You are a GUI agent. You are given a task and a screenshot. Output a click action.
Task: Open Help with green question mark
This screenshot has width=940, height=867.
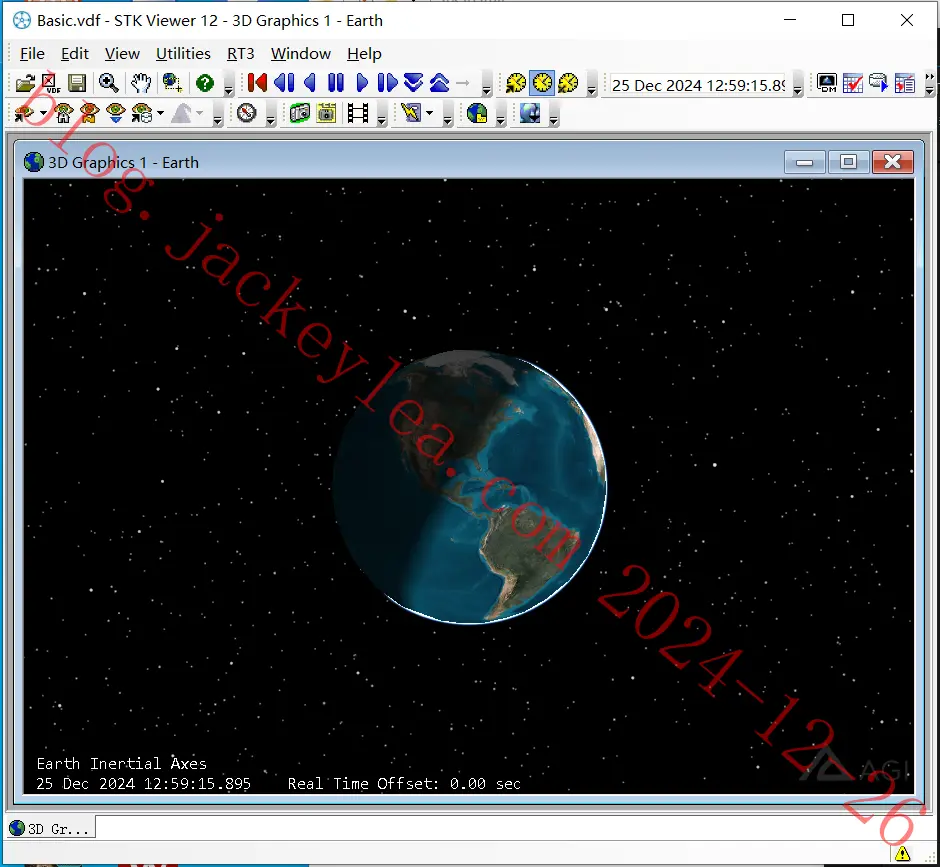(x=205, y=83)
